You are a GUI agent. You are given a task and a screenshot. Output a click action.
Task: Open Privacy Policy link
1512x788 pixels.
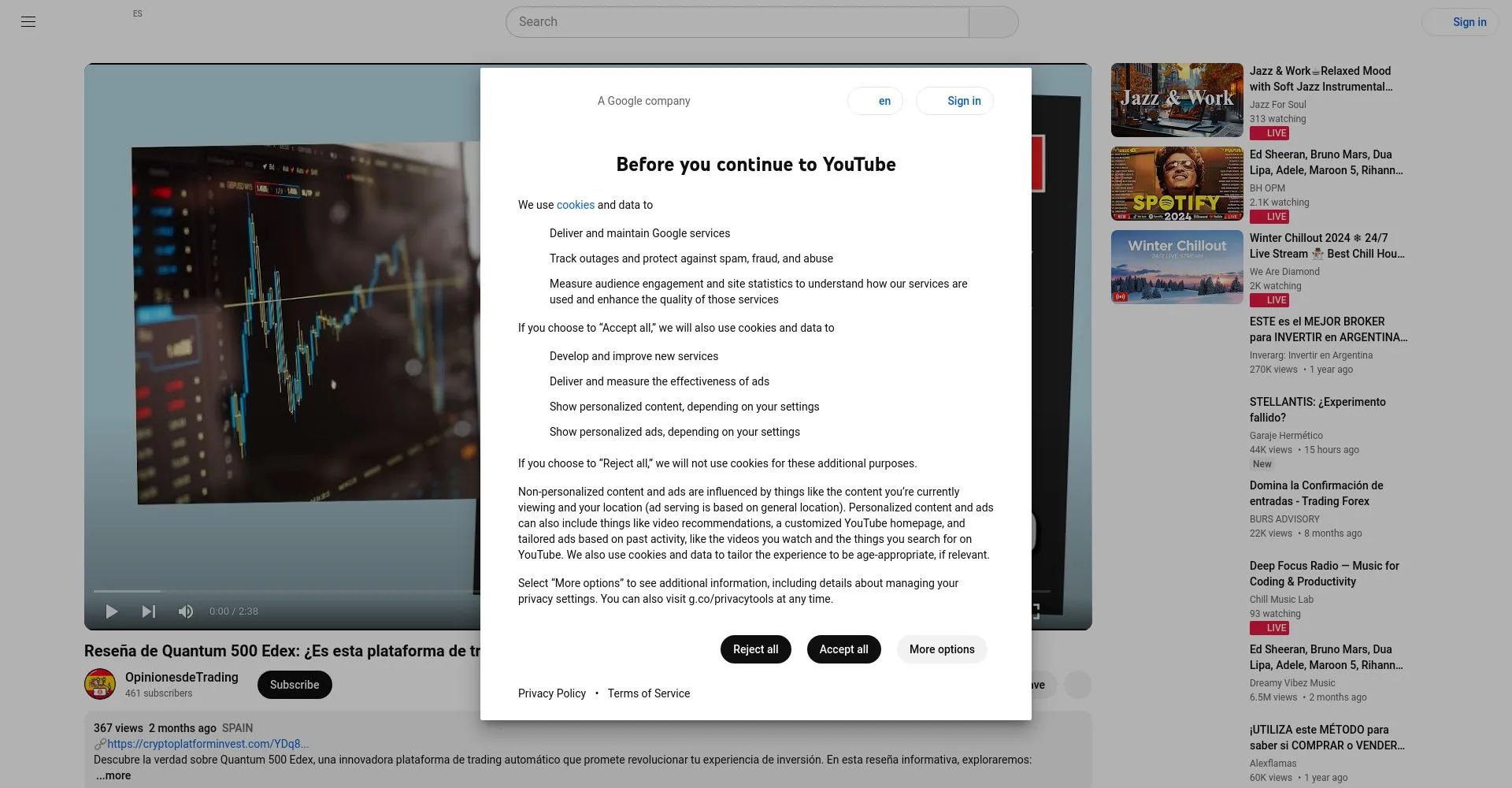[552, 693]
